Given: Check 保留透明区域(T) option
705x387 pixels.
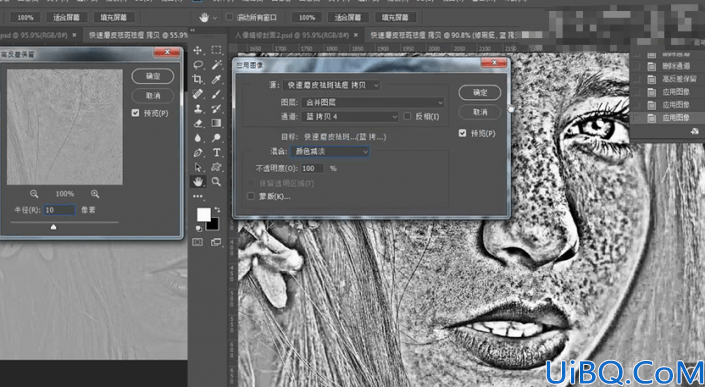Looking at the screenshot, I should (251, 183).
